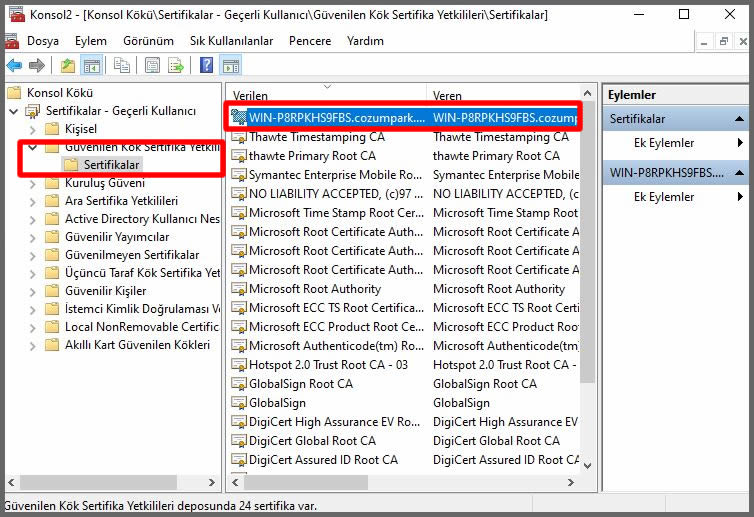Click the certificate list horizontal scrollbar right arrow
Screen dimensions: 754x517
[x=571, y=482]
